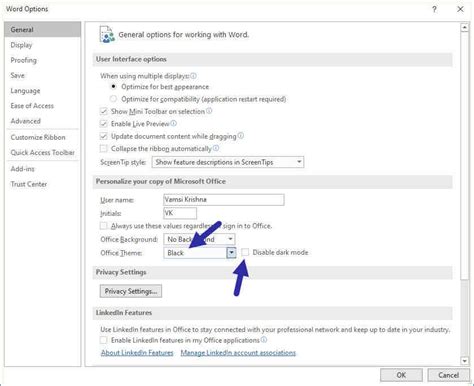
Task: Toggle Show Mini Toolbar on selection
Action: point(104,111)
